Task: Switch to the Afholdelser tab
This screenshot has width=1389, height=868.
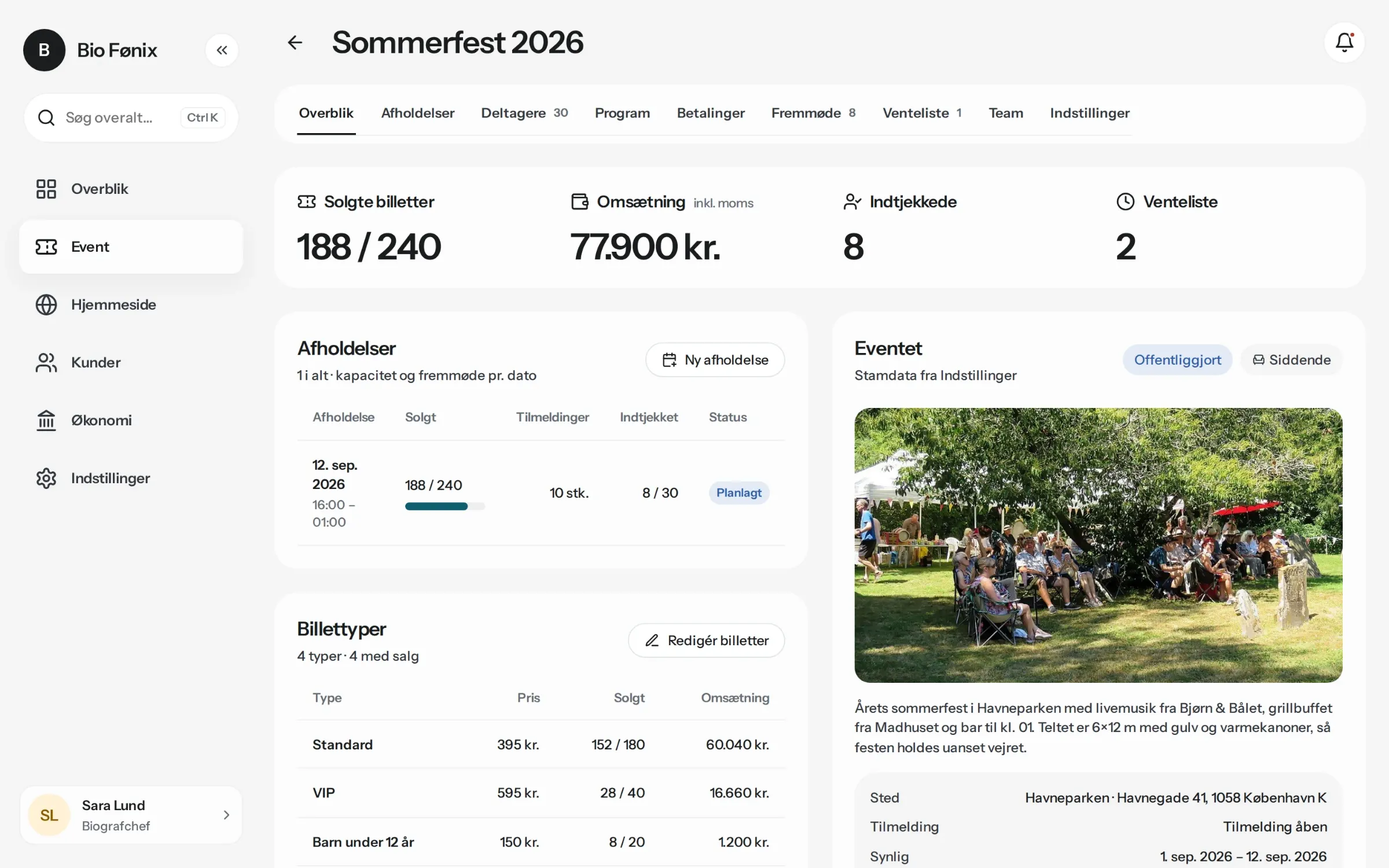Action: [x=418, y=113]
